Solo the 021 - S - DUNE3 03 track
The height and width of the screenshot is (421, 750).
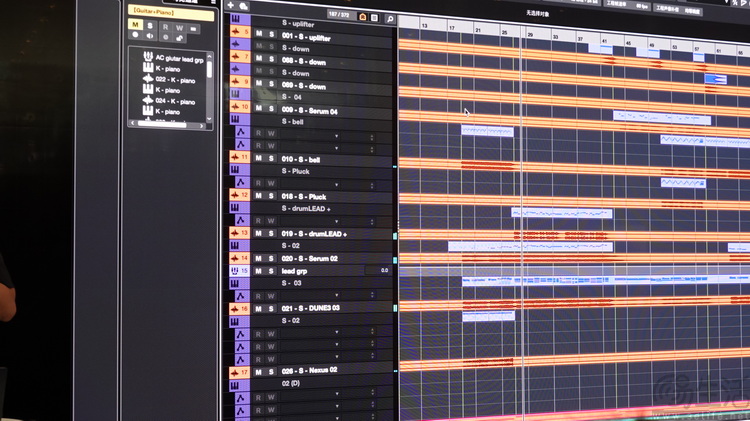point(271,309)
